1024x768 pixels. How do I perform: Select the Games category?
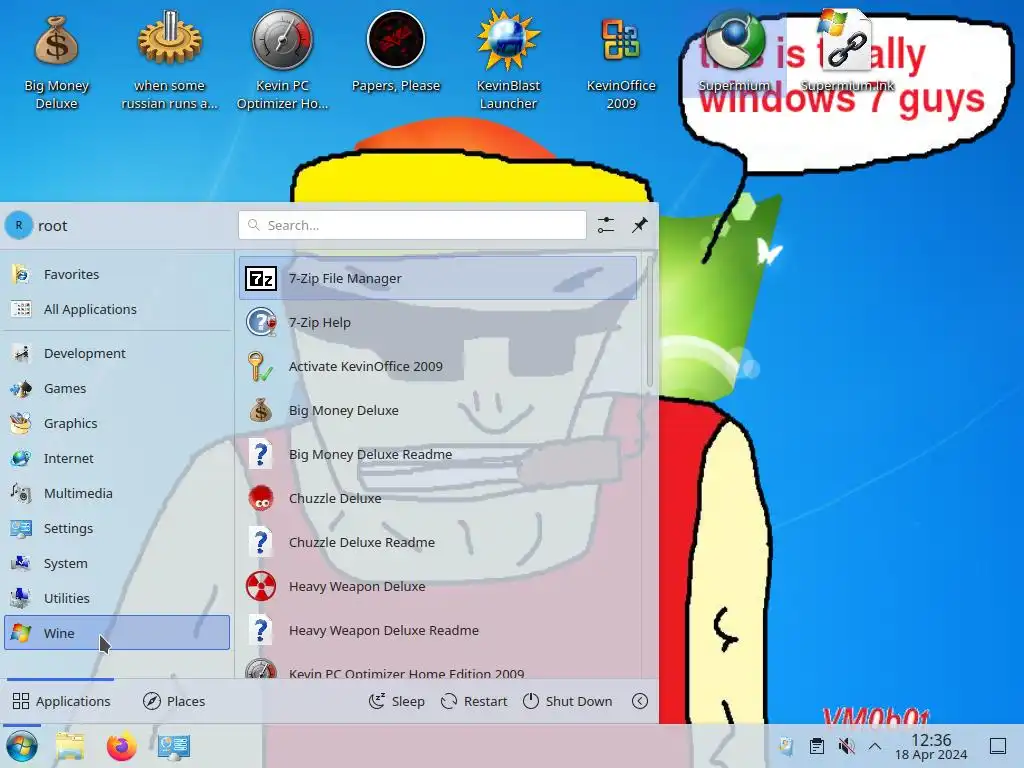pos(117,388)
